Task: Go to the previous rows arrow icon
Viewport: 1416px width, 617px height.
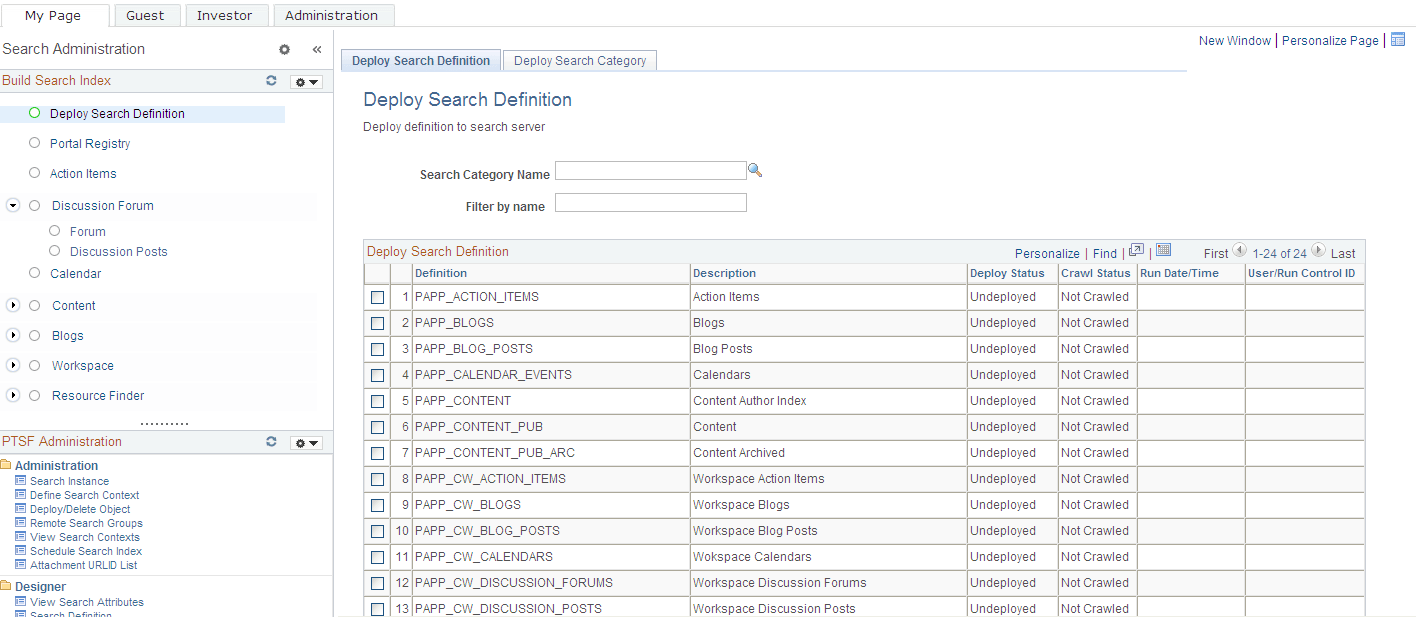Action: (x=1240, y=252)
